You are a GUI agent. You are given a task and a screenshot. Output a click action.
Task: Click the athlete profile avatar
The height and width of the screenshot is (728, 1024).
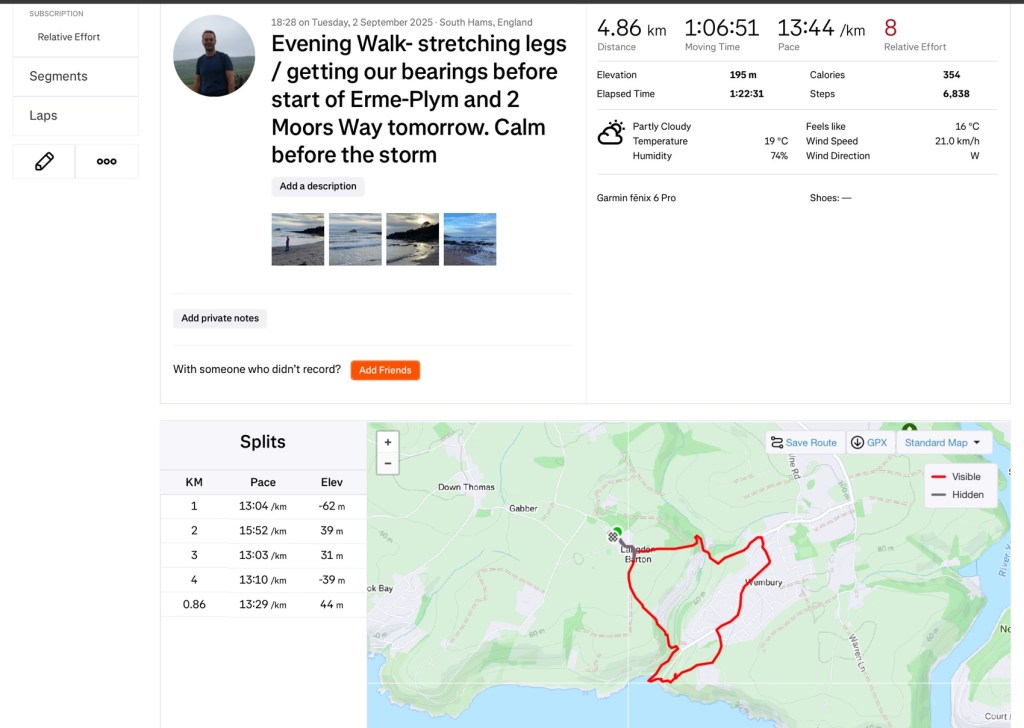214,56
